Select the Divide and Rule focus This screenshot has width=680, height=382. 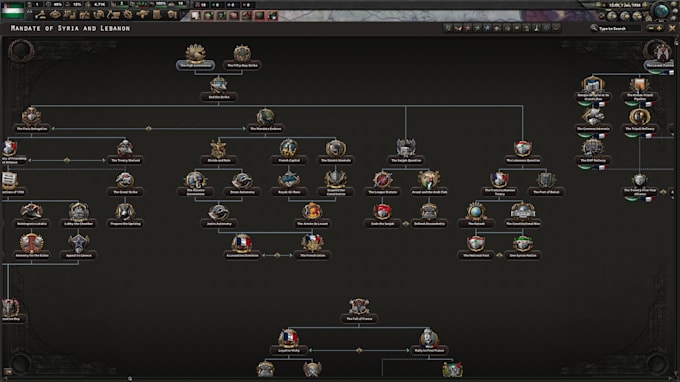pyautogui.click(x=219, y=152)
